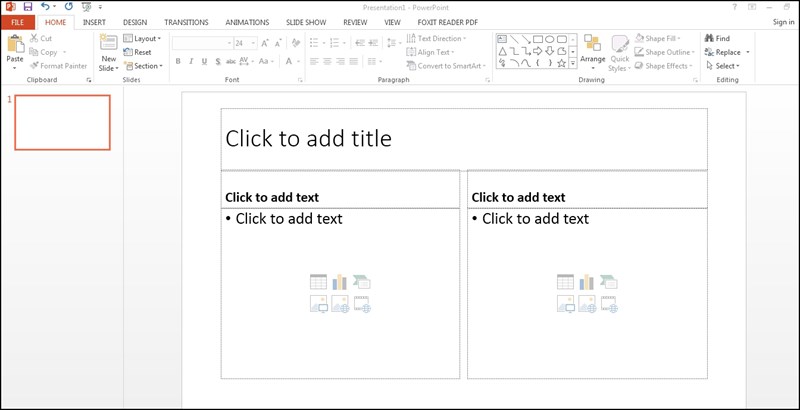This screenshot has width=800, height=410.
Task: Open the TRANSITIONS tab
Action: click(x=186, y=21)
